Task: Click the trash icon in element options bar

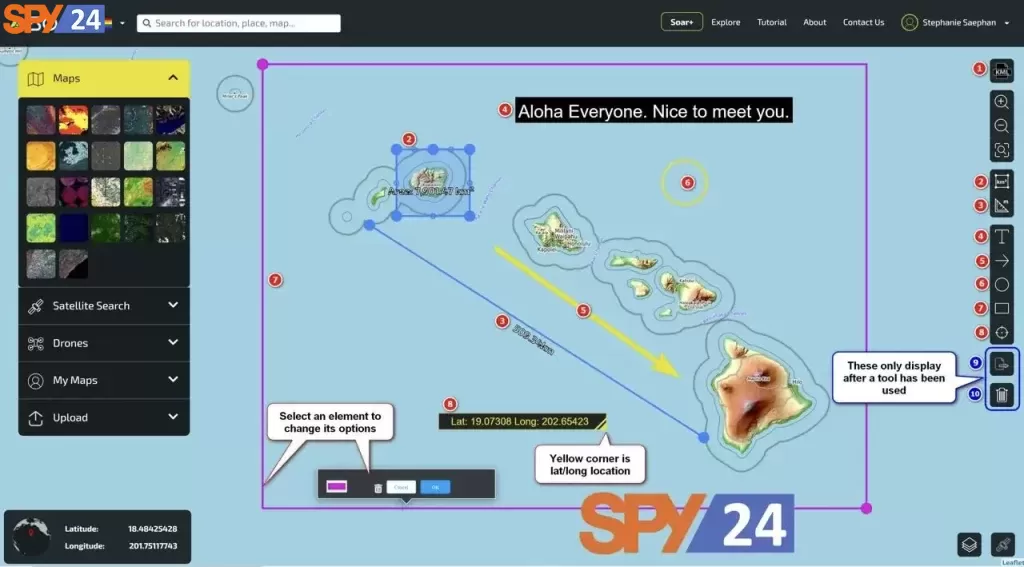Action: (x=377, y=488)
